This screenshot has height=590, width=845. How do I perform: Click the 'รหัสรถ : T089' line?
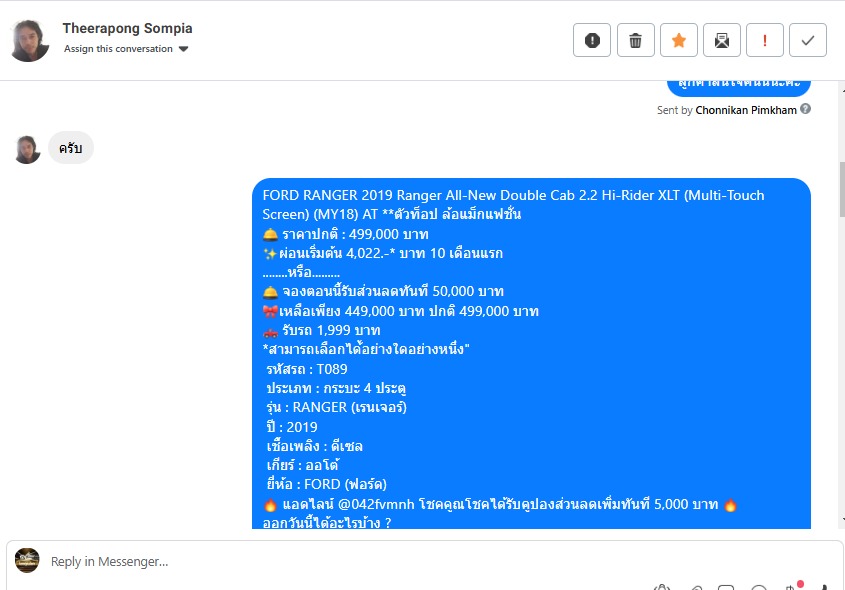pyautogui.click(x=307, y=369)
